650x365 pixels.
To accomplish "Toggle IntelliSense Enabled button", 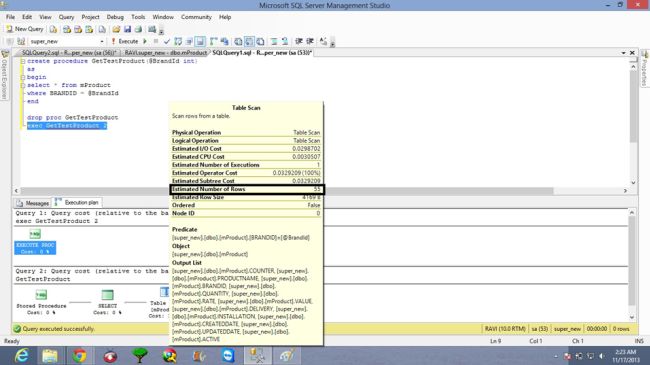I will (x=200, y=41).
